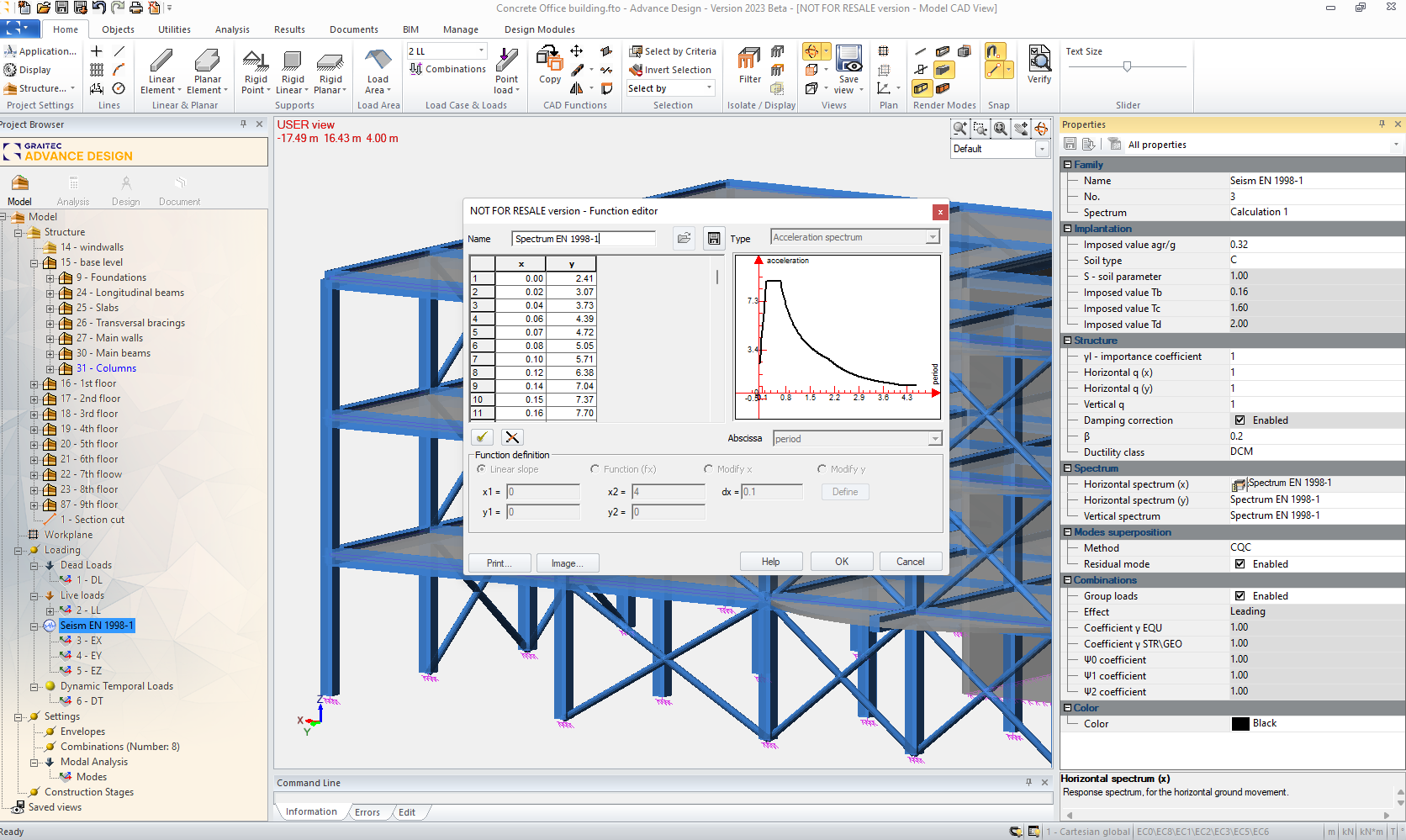The image size is (1406, 840).
Task: Click Invert Selection
Action: click(670, 70)
